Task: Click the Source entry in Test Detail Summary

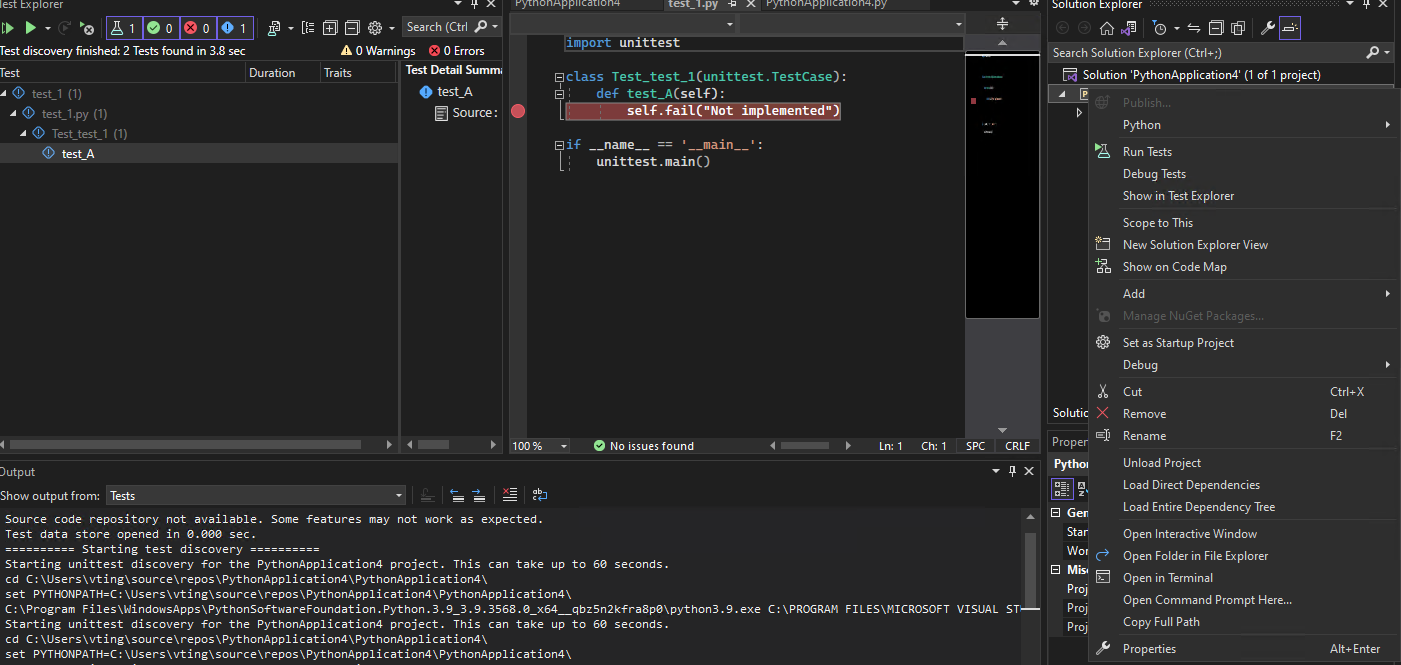Action: 467,113
